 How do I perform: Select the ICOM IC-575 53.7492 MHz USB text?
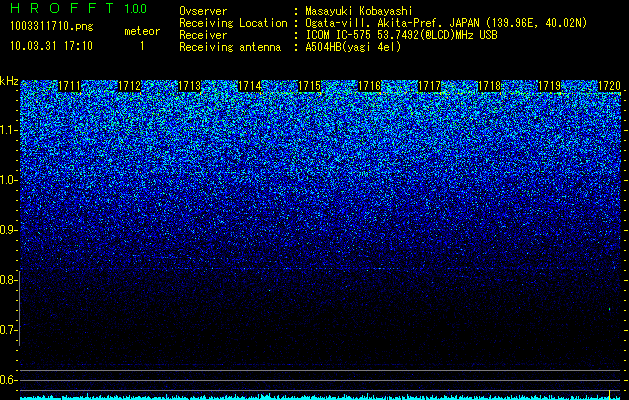point(401,35)
